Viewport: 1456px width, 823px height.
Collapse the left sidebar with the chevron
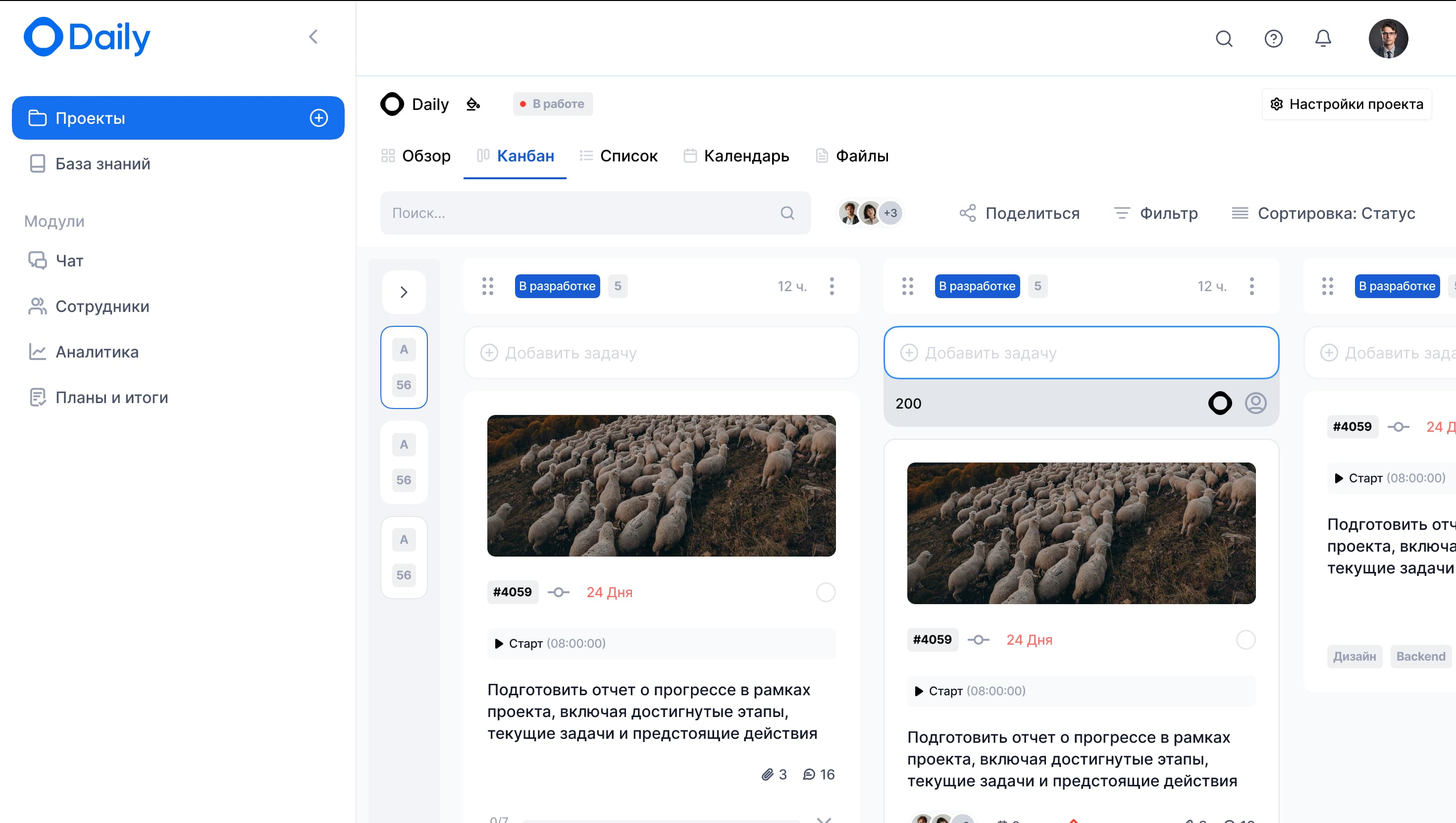point(313,36)
